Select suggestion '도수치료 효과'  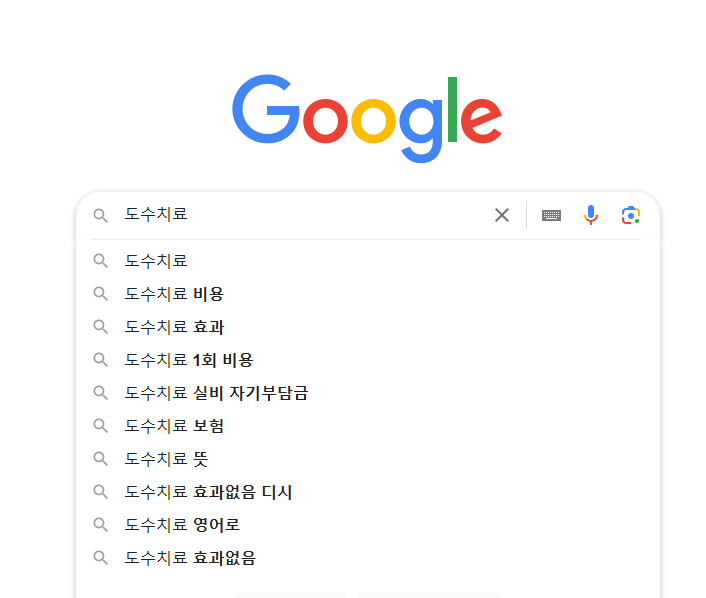click(174, 327)
